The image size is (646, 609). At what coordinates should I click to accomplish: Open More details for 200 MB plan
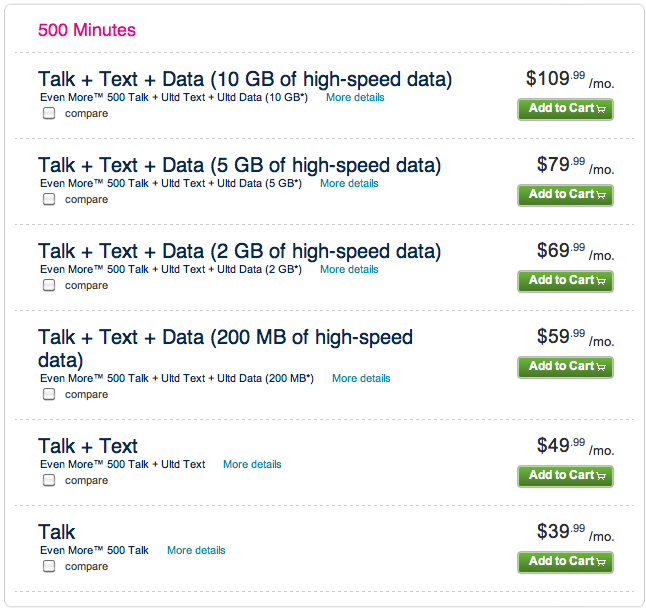point(361,378)
